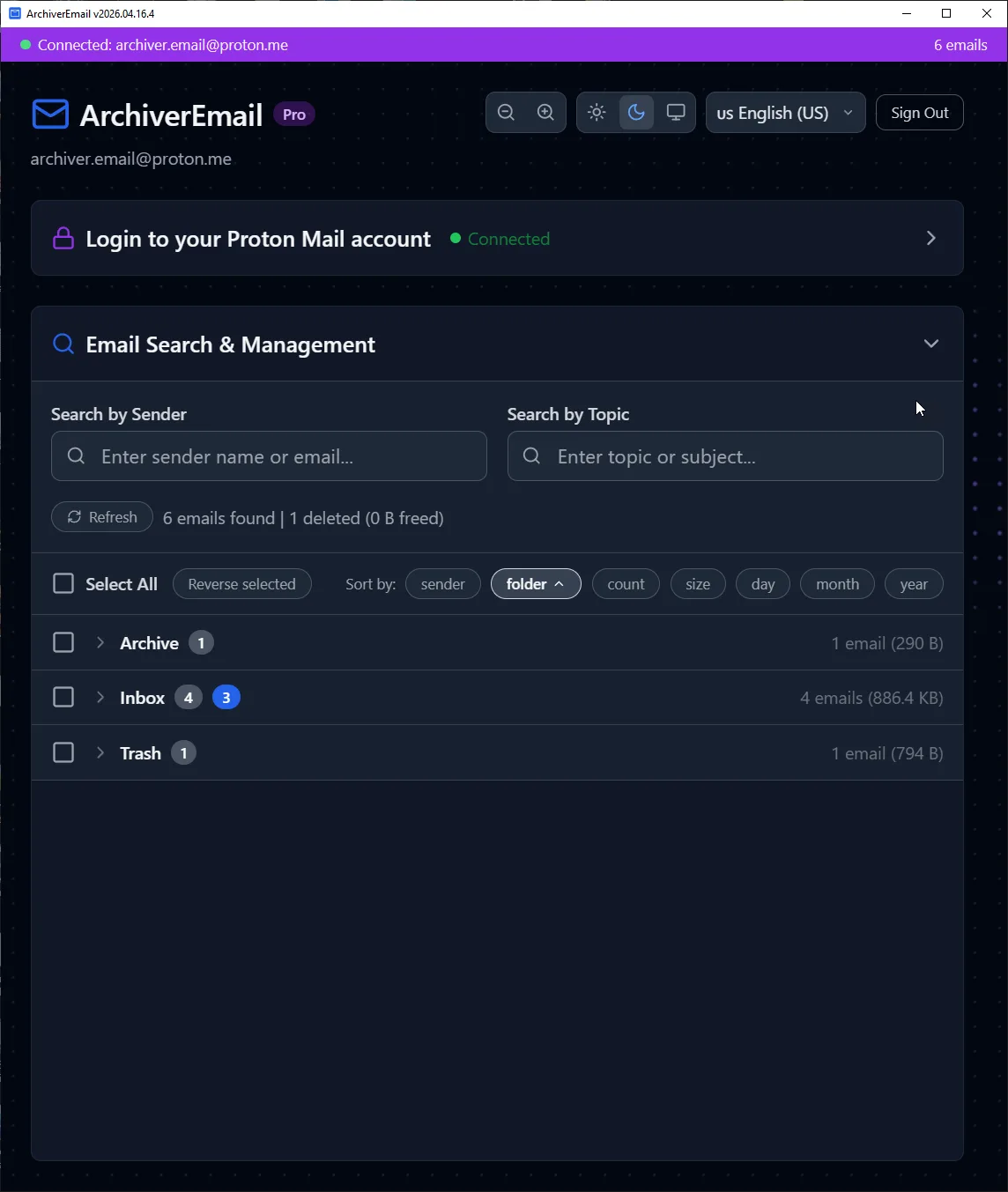Click the zoom out magnifier icon
The width and height of the screenshot is (1008, 1192).
pyautogui.click(x=506, y=112)
